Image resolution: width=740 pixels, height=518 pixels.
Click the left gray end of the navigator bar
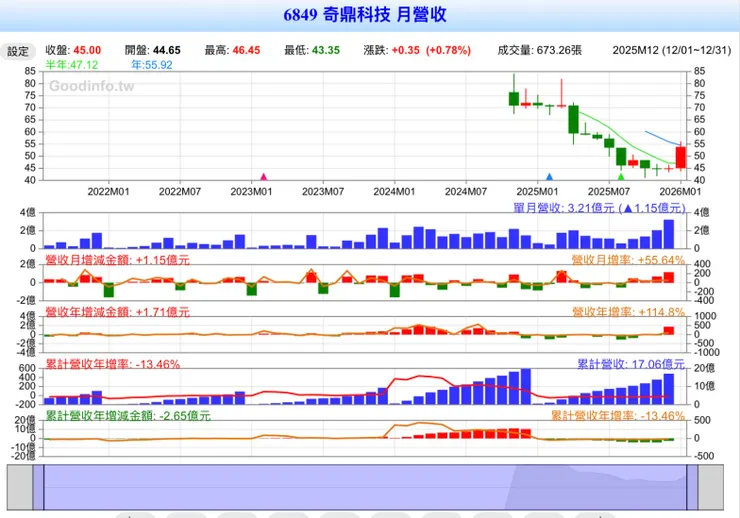tap(20, 487)
